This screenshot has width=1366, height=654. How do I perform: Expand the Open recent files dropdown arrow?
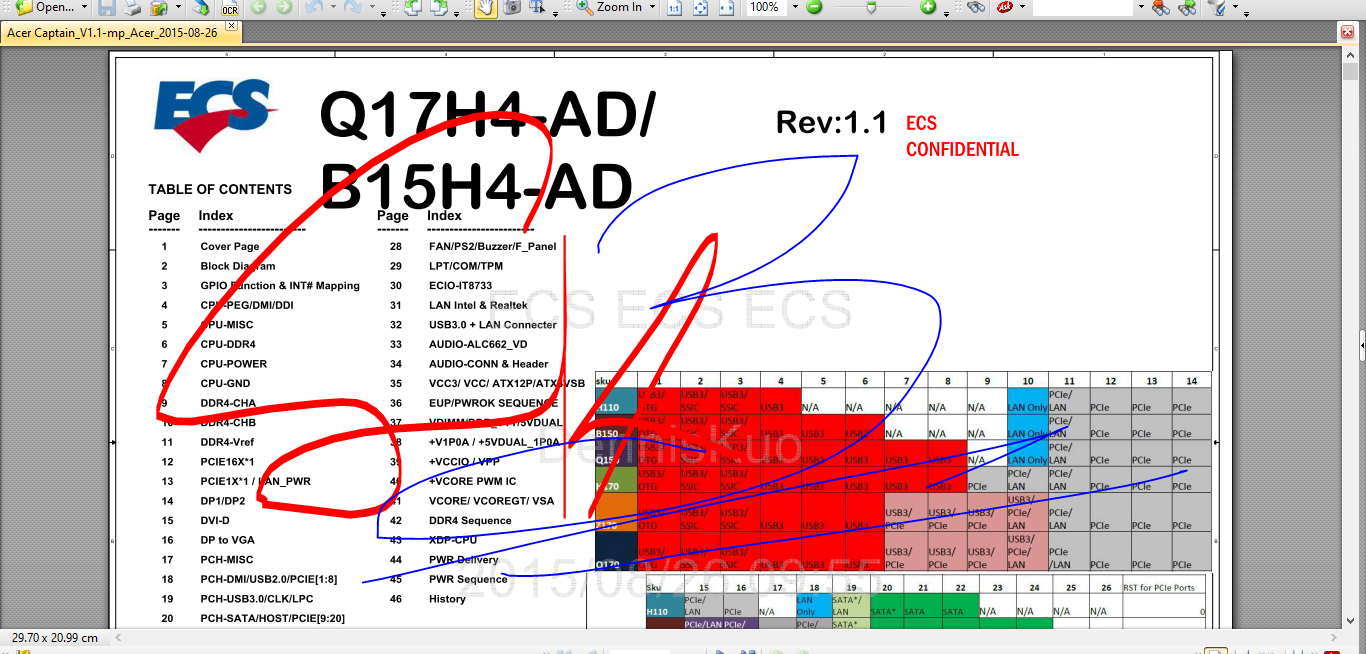pos(84,7)
